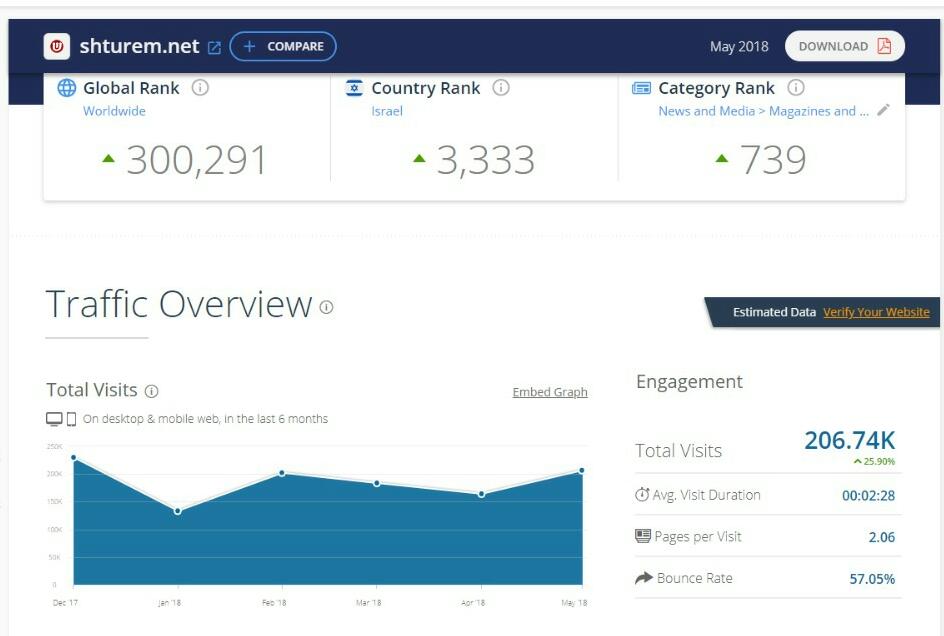Edit category with the pencil icon
This screenshot has height=636, width=944.
(883, 111)
